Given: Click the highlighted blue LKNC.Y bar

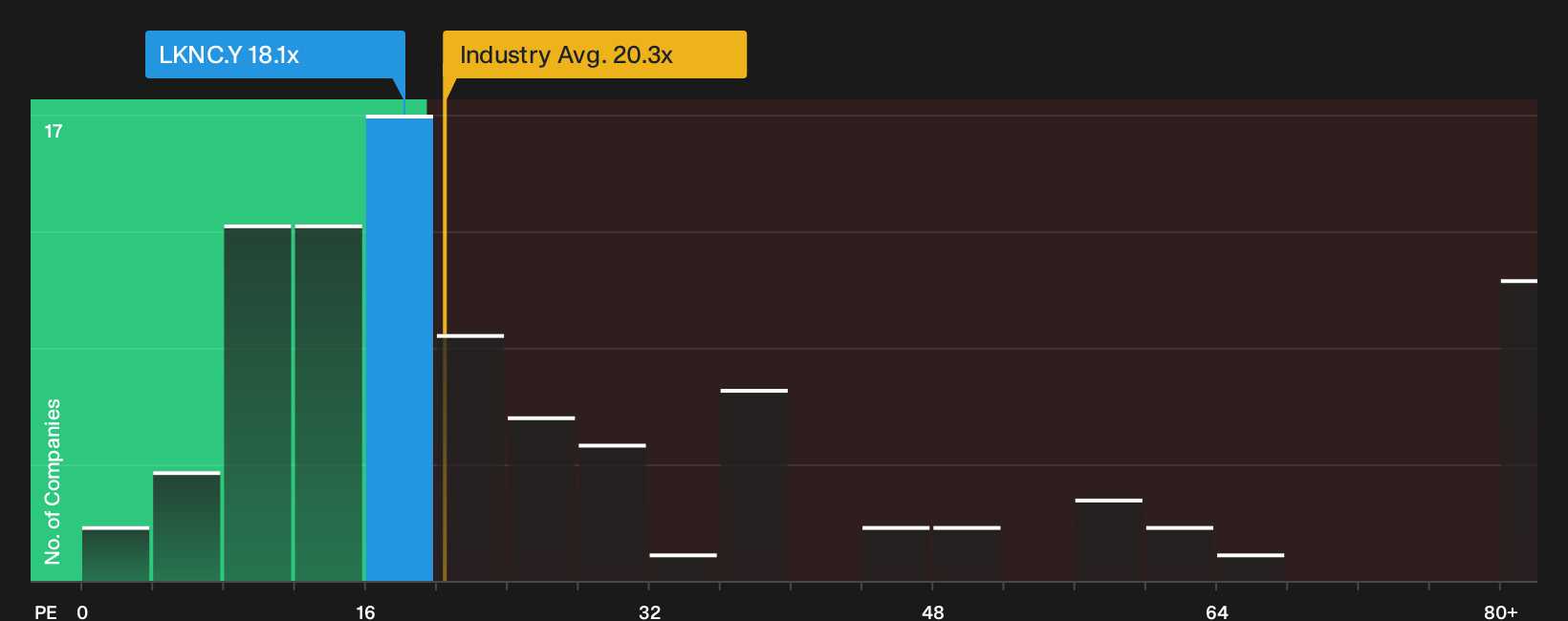Looking at the screenshot, I should (400, 348).
